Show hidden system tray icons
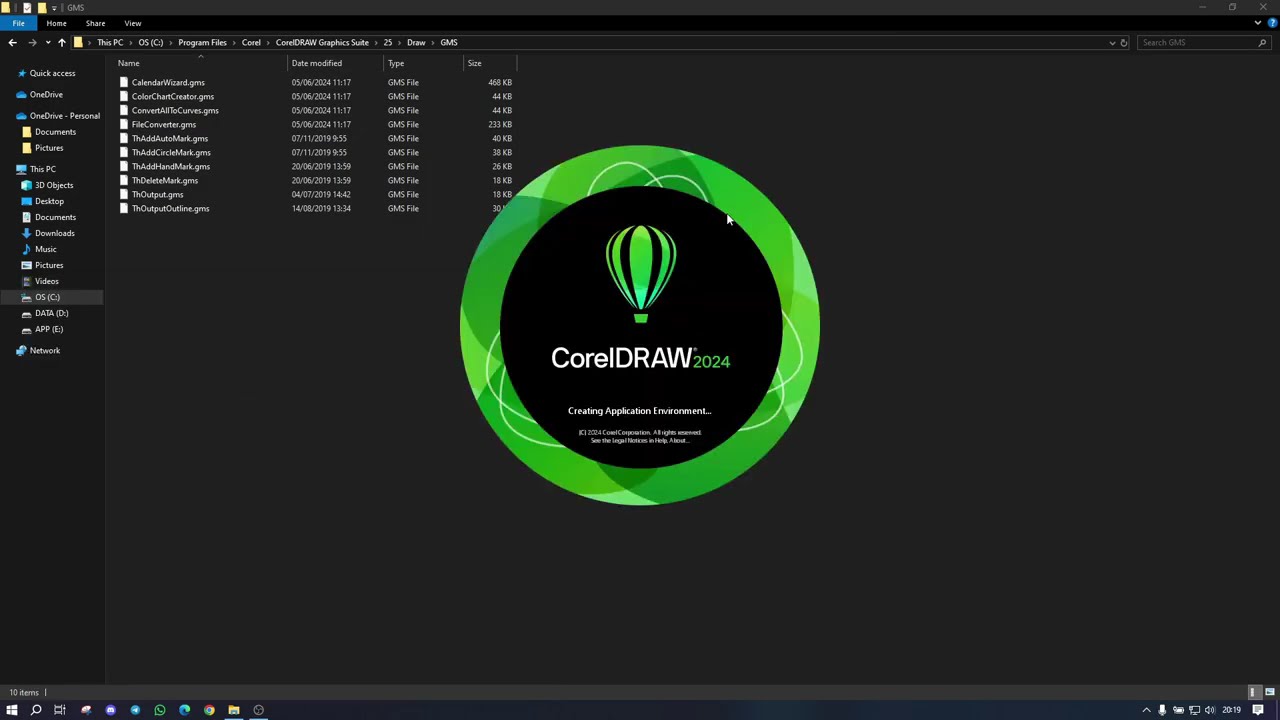 pos(1146,710)
